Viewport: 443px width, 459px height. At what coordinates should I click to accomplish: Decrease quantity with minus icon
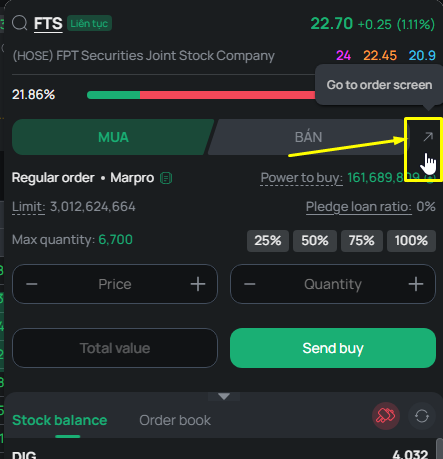[x=250, y=284]
